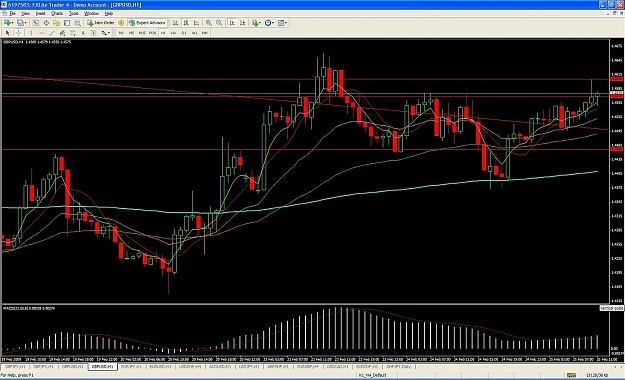Open the New Chart toolbar icon
This screenshot has height=380, width=625.
point(7,23)
